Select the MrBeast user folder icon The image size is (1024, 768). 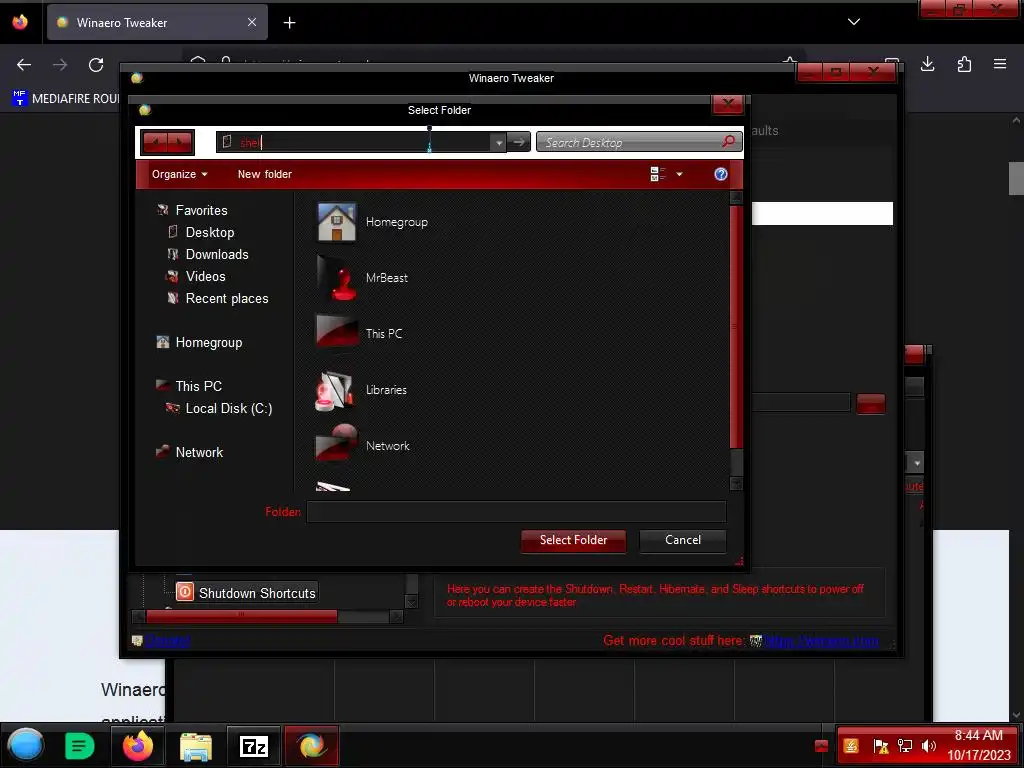pyautogui.click(x=336, y=278)
